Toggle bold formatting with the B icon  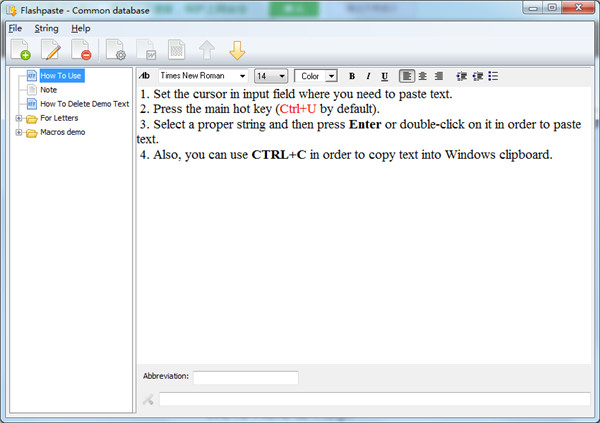point(352,76)
